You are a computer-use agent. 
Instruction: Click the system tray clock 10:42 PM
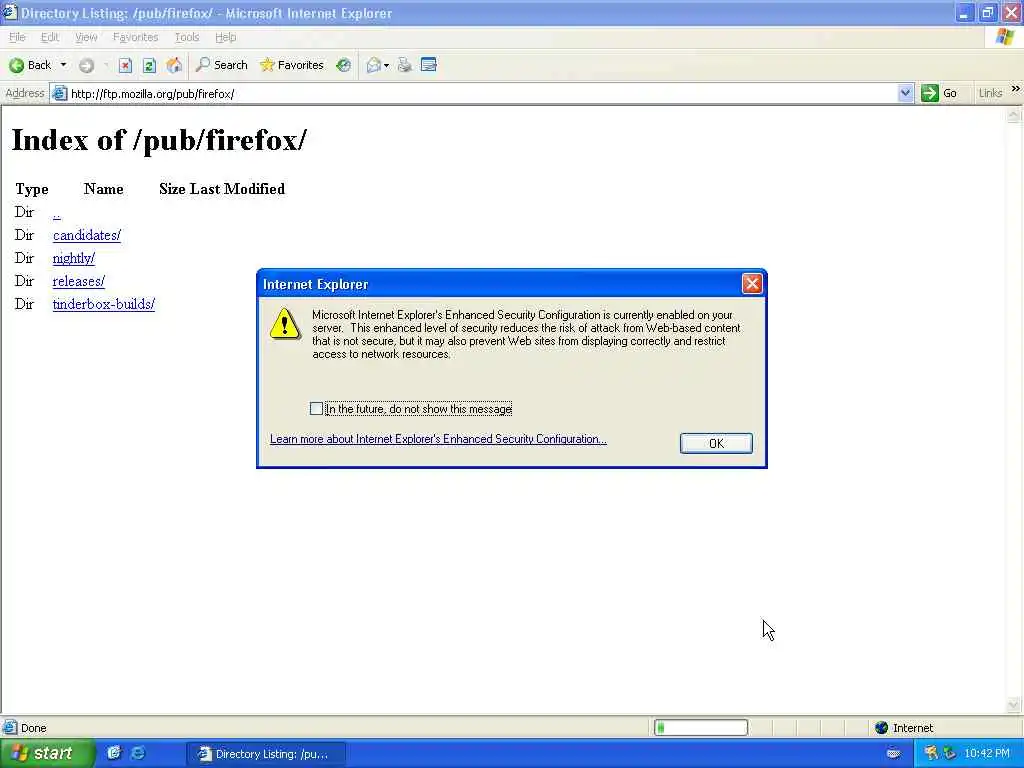point(987,753)
